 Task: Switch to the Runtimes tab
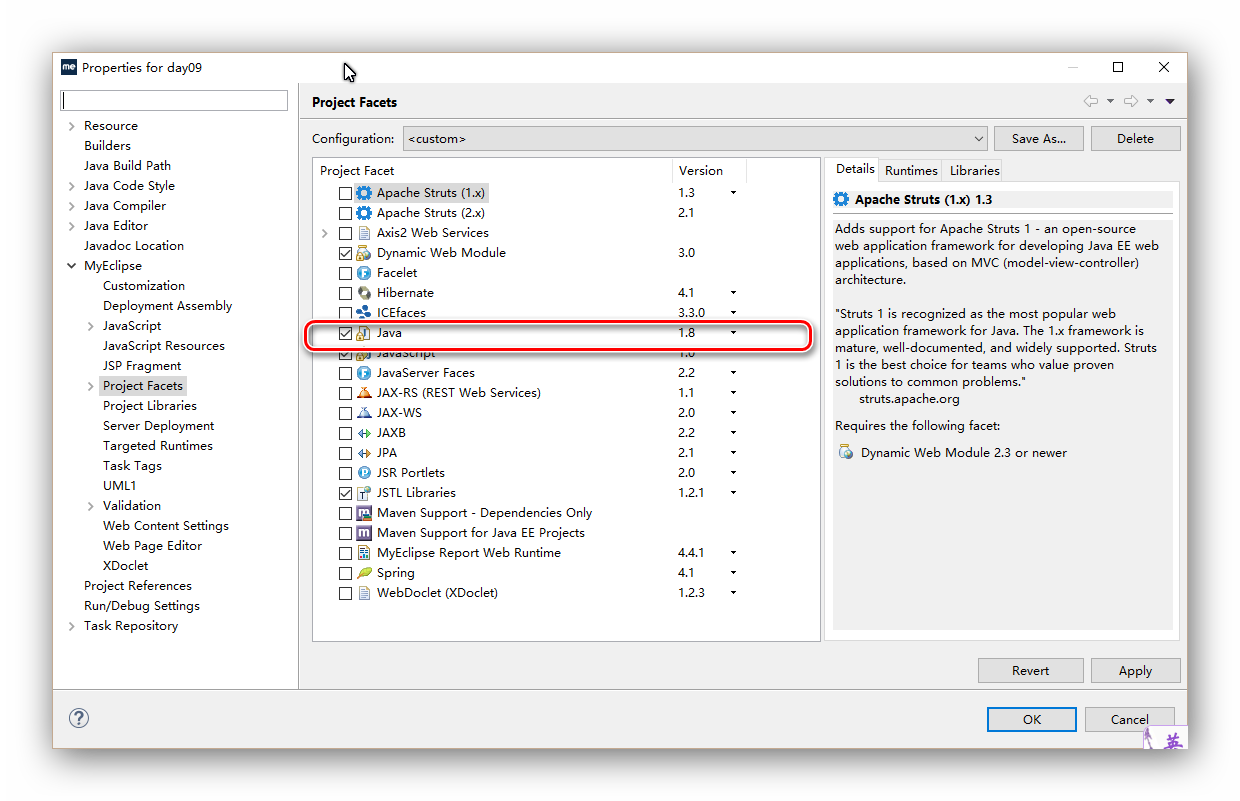pos(911,170)
